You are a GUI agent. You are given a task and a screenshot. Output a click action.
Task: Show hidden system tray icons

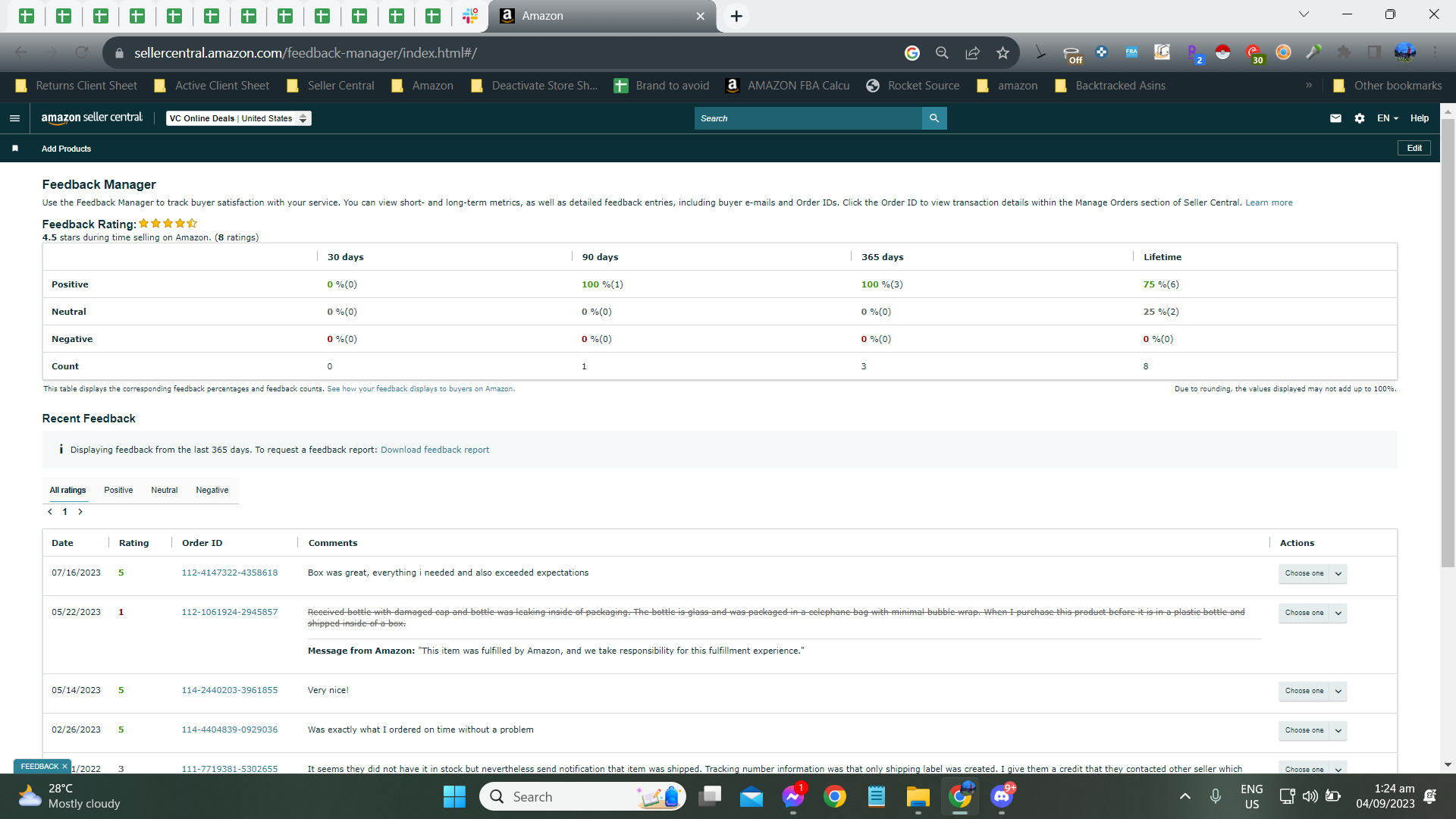point(1185,796)
